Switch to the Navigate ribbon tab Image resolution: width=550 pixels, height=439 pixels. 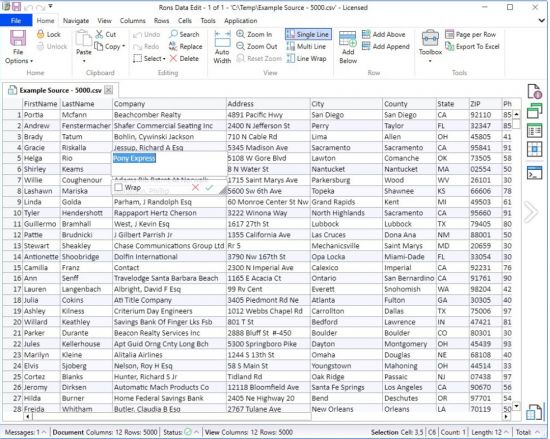pyautogui.click(x=76, y=21)
